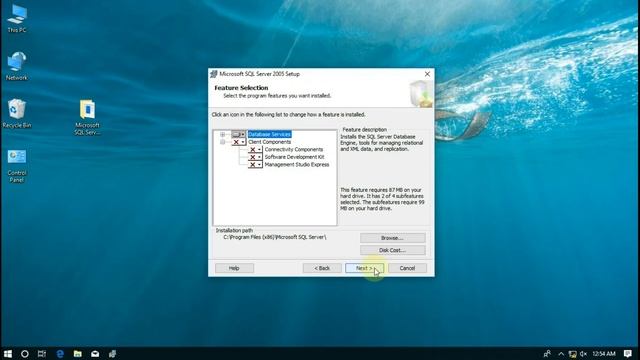Click the muted volume tray icon

(x=584, y=354)
